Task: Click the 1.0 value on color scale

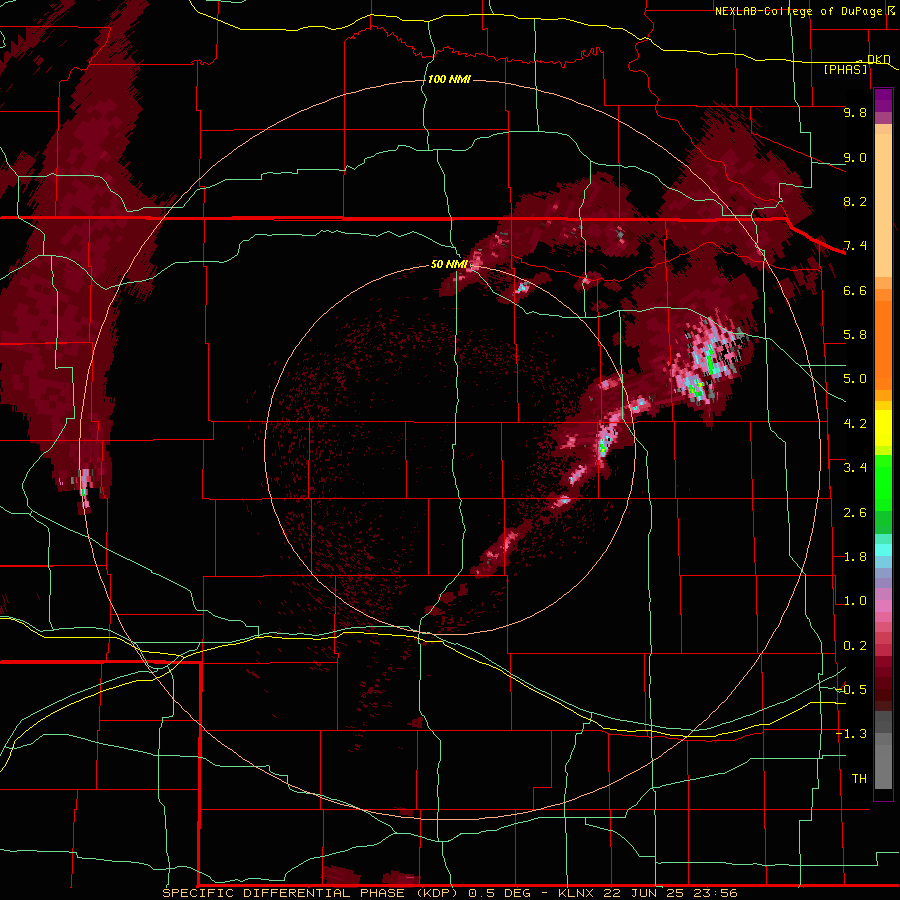Action: pyautogui.click(x=855, y=601)
